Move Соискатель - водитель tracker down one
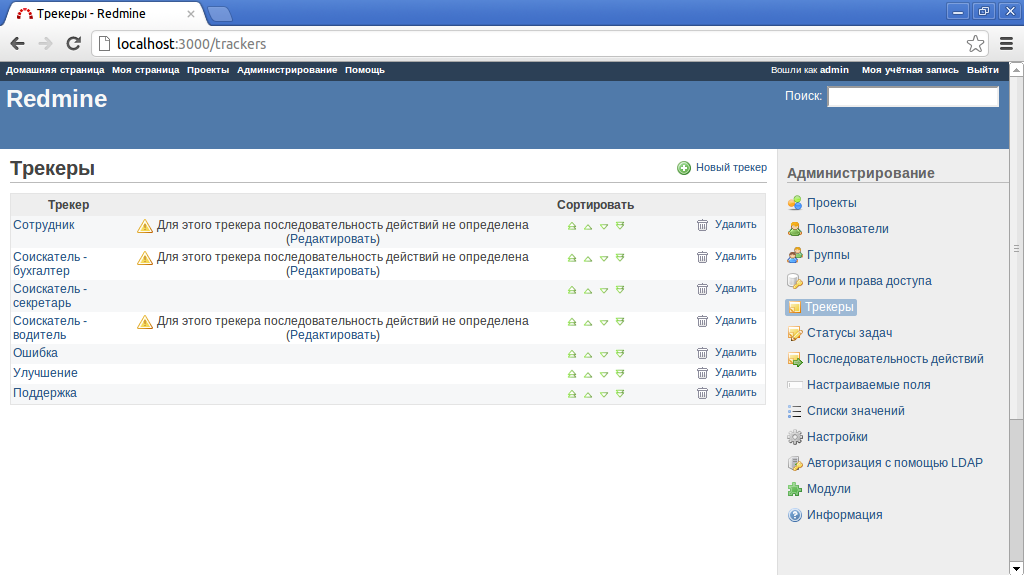 (604, 322)
